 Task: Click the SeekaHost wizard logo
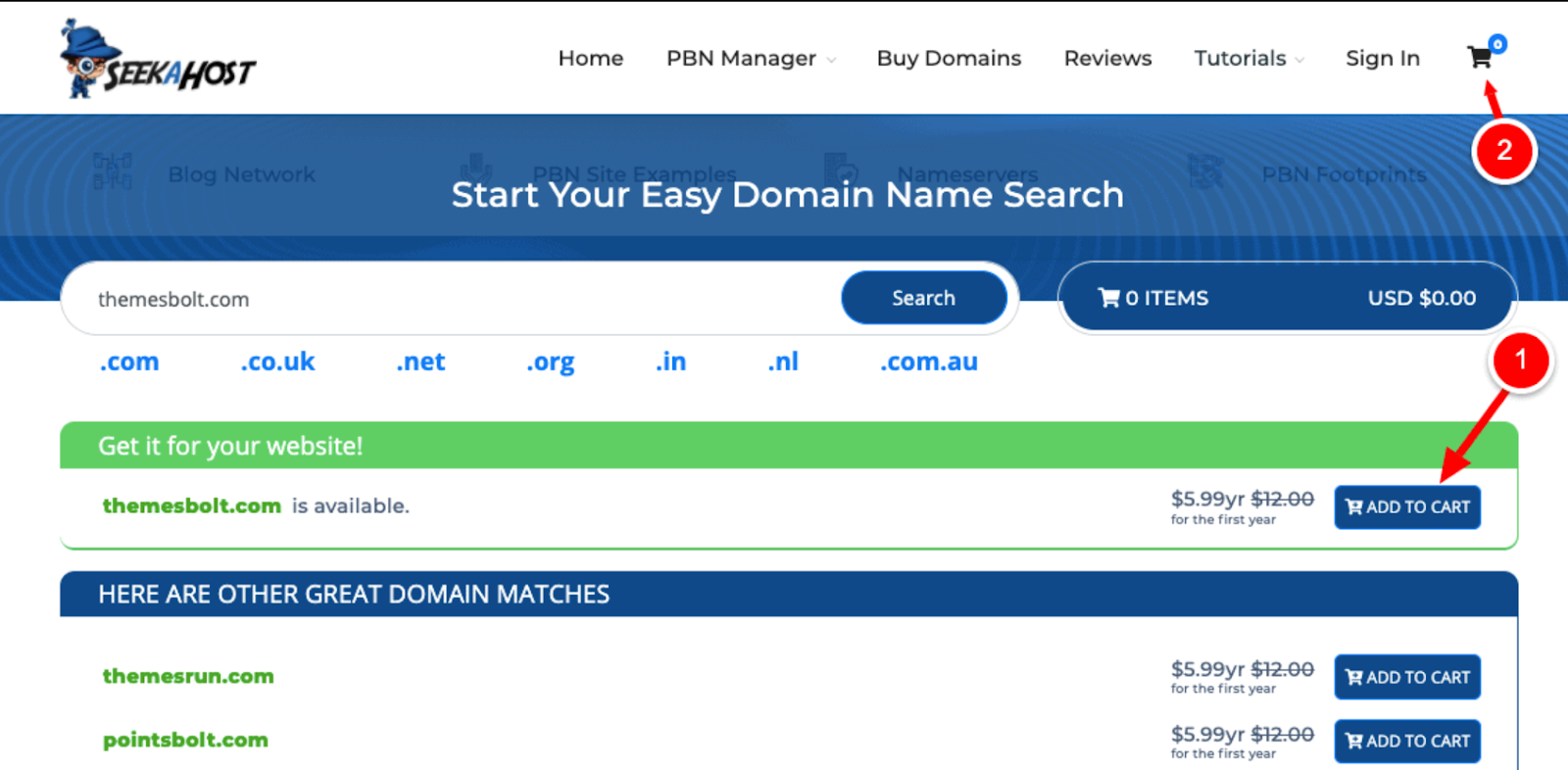coord(157,59)
